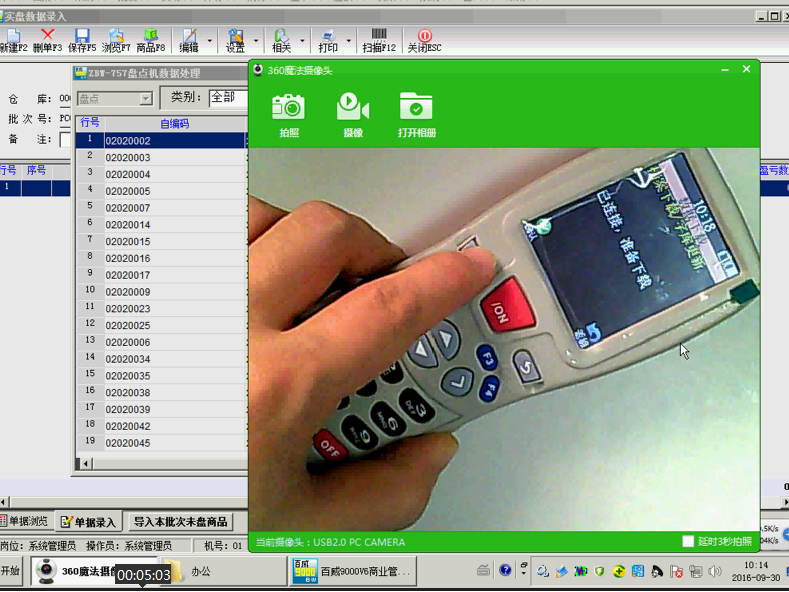Click the 关闭ESC close button in toolbar
The width and height of the screenshot is (789, 592).
(424, 40)
